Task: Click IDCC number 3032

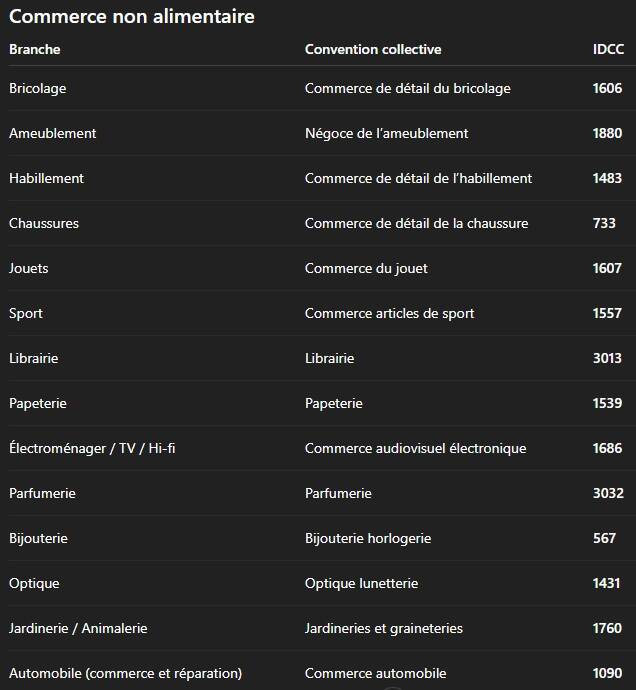Action: tap(607, 493)
